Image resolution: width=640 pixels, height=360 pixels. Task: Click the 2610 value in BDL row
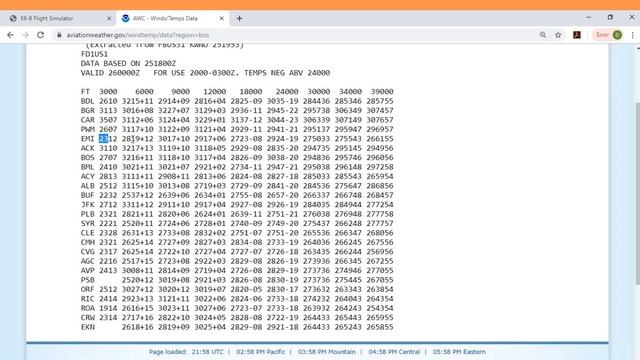coord(108,101)
